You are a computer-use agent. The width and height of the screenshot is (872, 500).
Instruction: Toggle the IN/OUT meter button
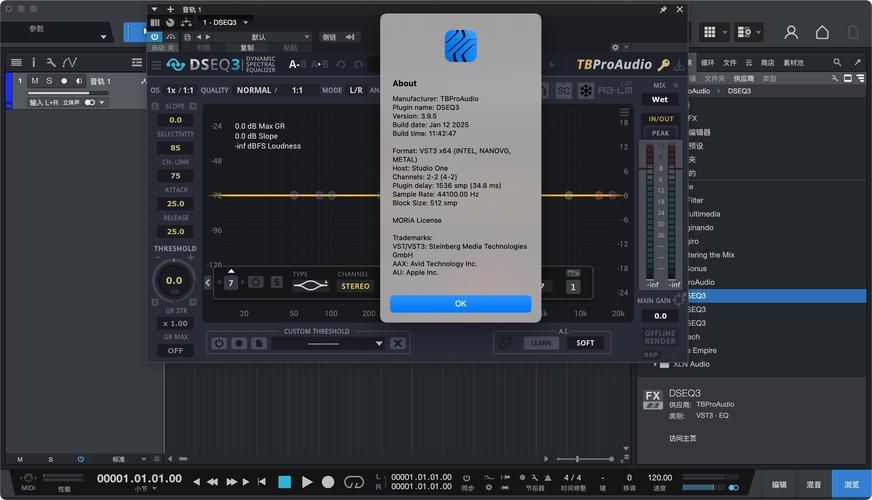tap(660, 118)
